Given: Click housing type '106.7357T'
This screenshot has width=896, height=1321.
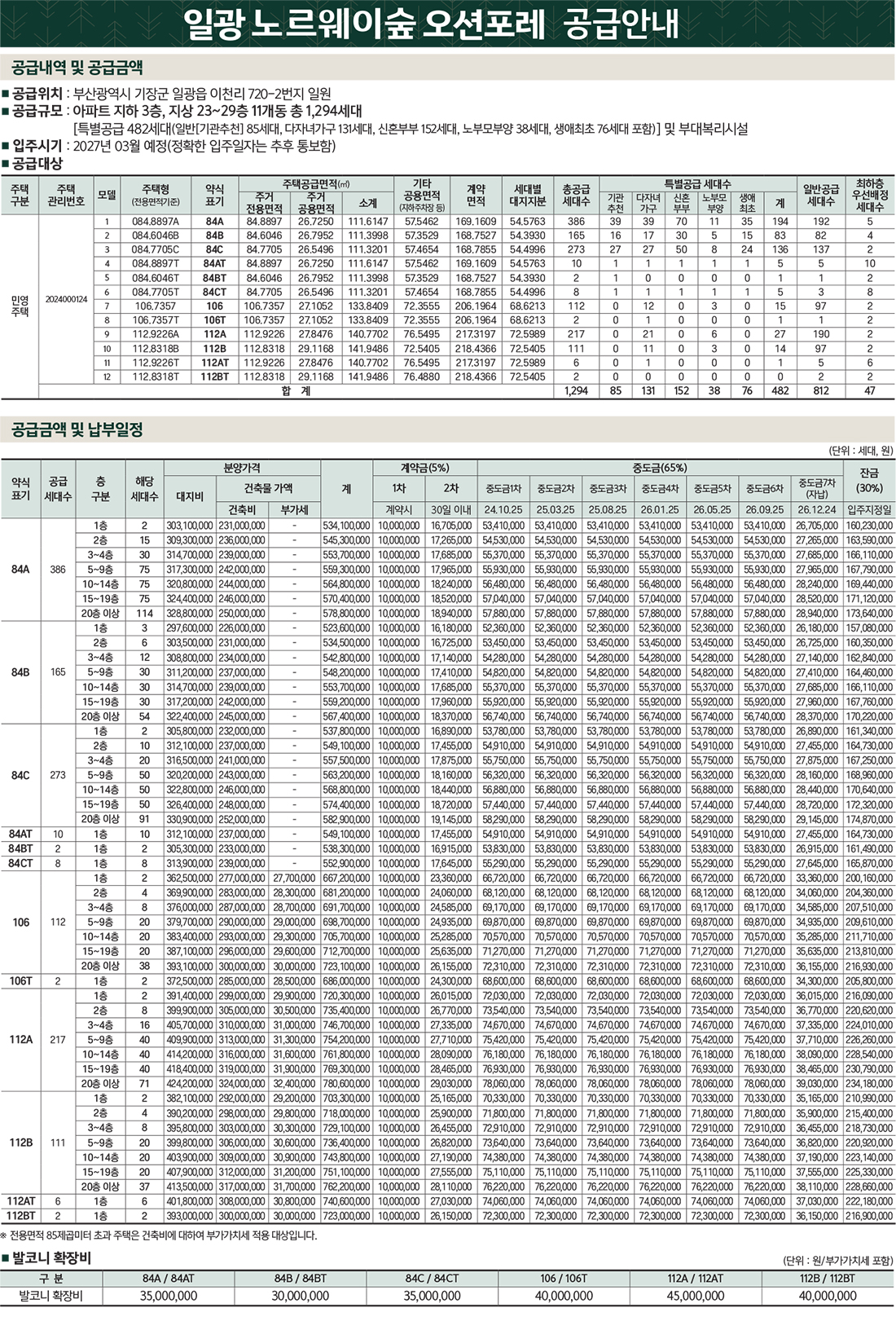Looking at the screenshot, I should point(156,320).
